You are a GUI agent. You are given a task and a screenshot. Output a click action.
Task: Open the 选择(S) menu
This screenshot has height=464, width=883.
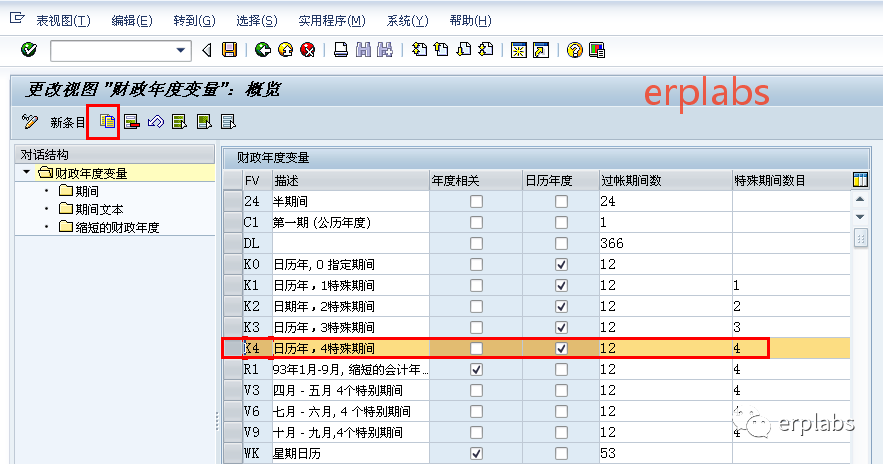pos(257,21)
